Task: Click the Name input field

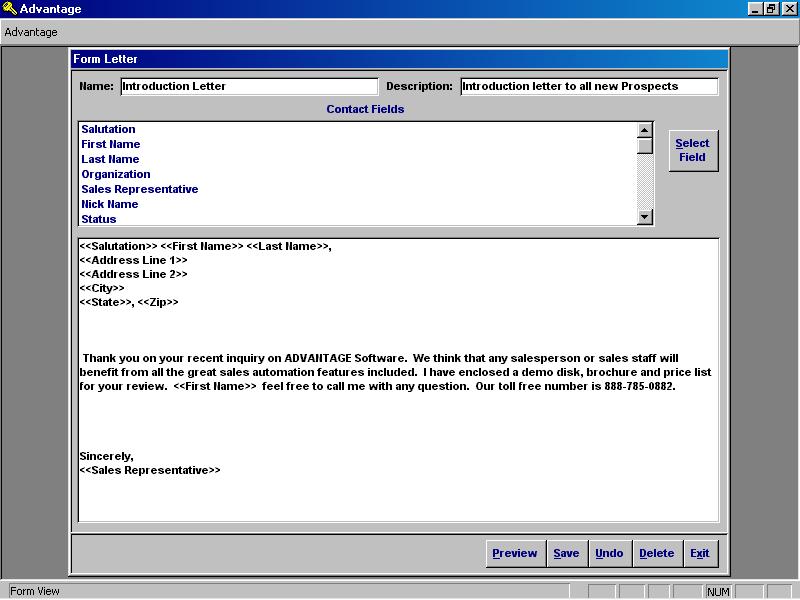Action: coord(249,86)
